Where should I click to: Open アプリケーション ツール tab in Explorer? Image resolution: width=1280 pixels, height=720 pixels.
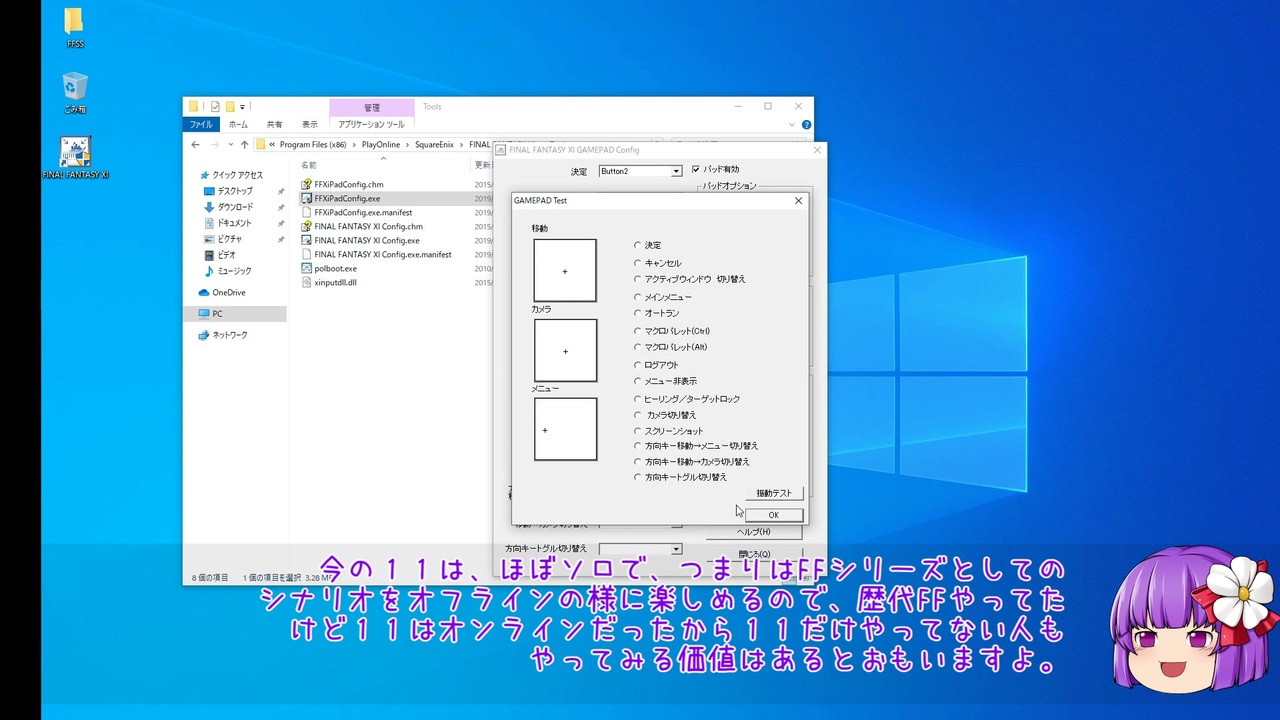[x=371, y=125]
